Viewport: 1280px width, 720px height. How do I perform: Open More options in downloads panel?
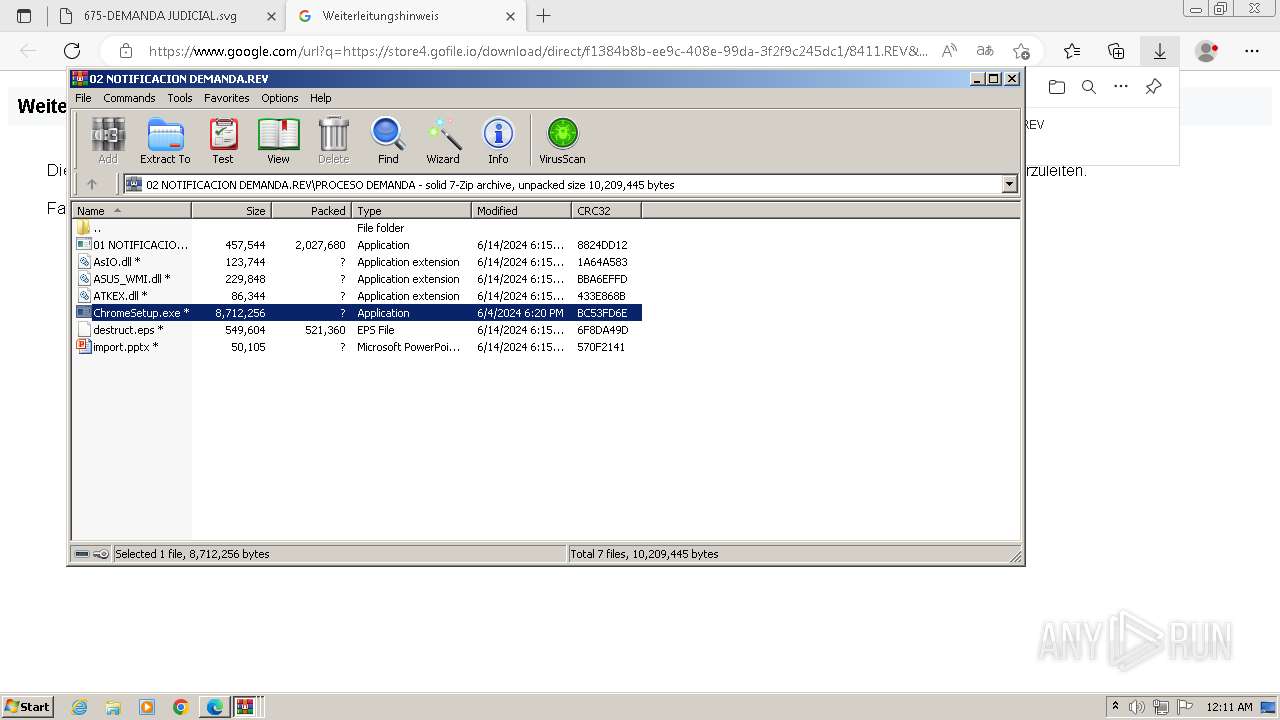tap(1121, 87)
